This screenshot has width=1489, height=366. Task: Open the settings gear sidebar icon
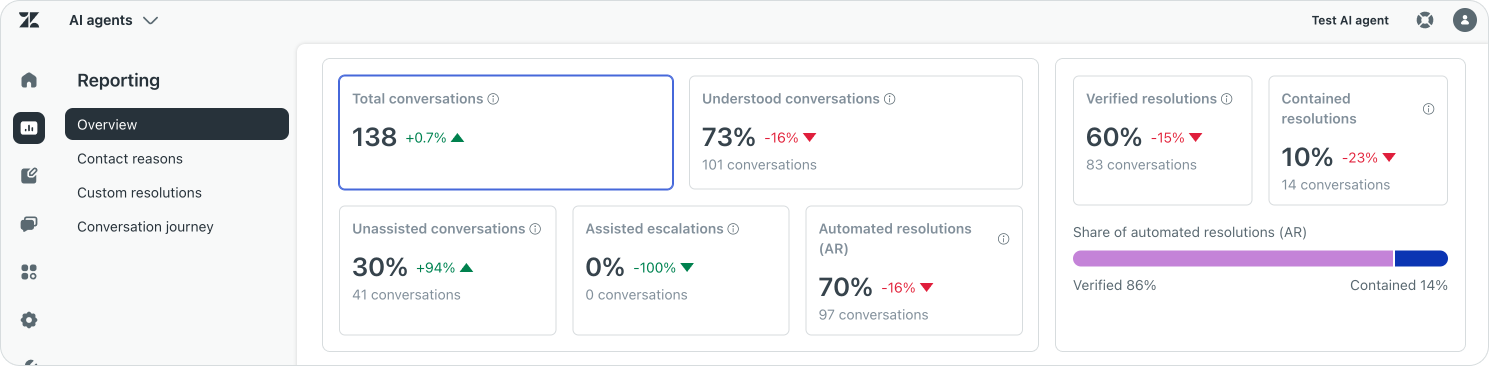29,320
